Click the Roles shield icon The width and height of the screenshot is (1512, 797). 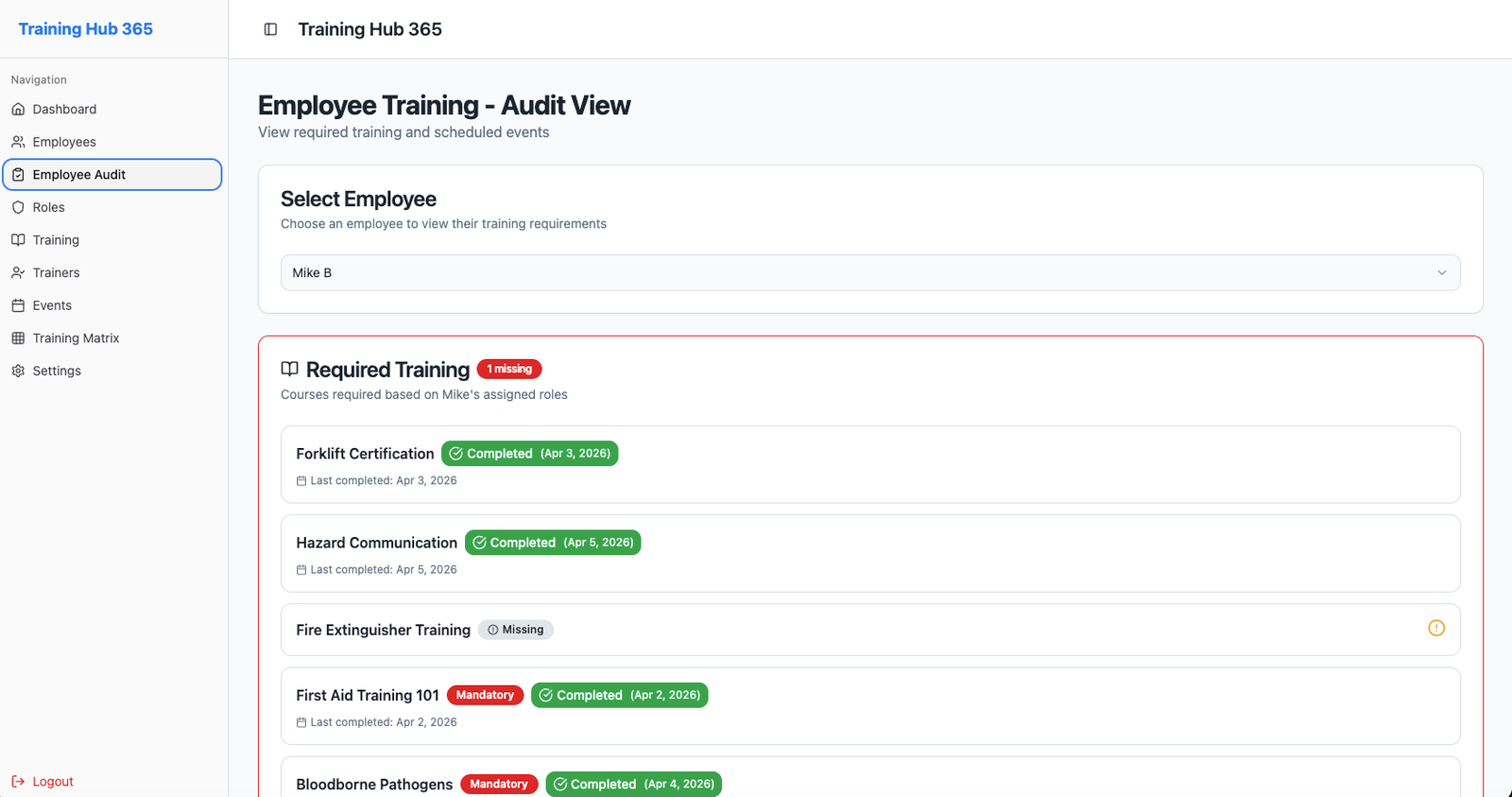pyautogui.click(x=18, y=207)
